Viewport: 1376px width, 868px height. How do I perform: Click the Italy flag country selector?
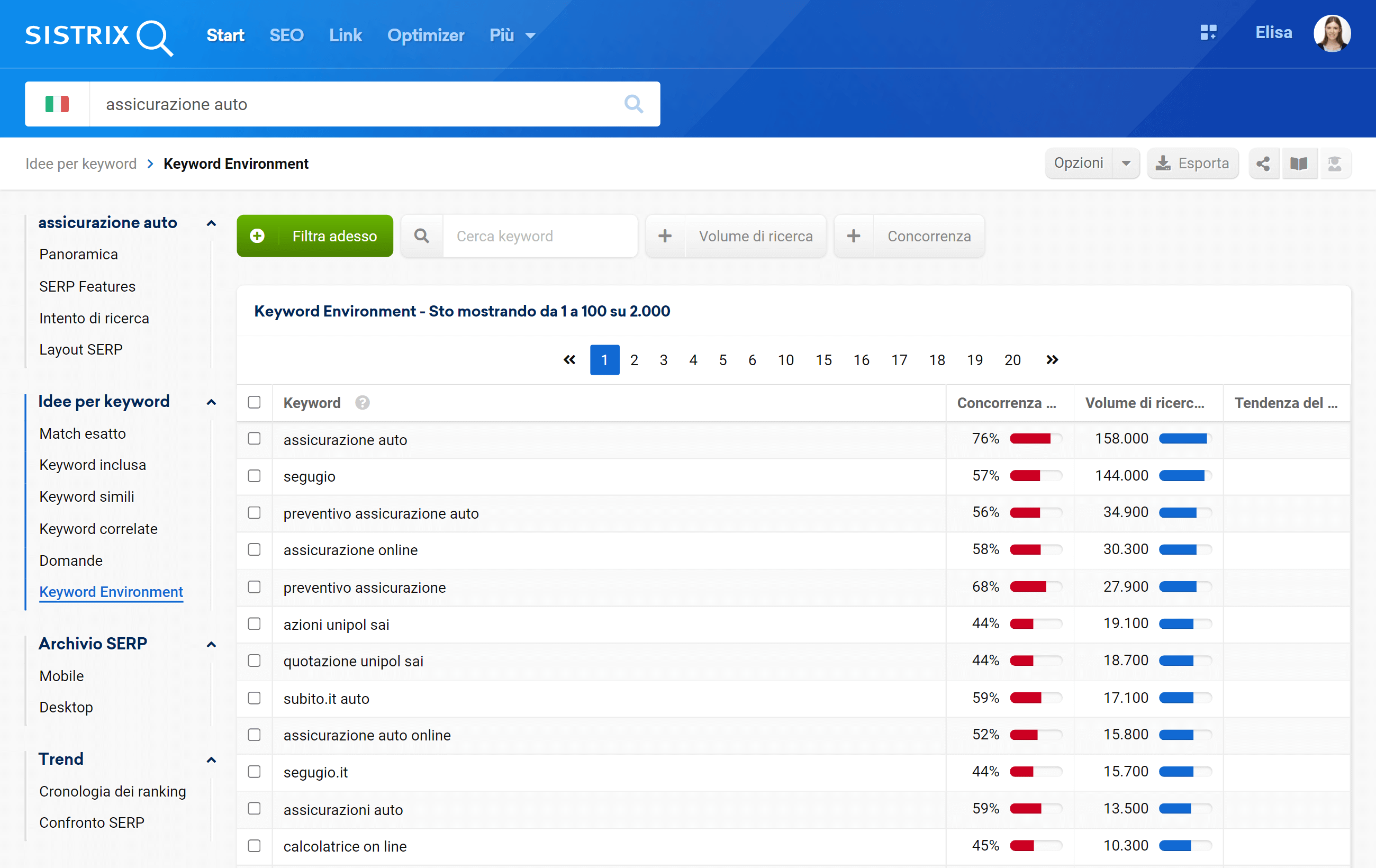pos(57,104)
